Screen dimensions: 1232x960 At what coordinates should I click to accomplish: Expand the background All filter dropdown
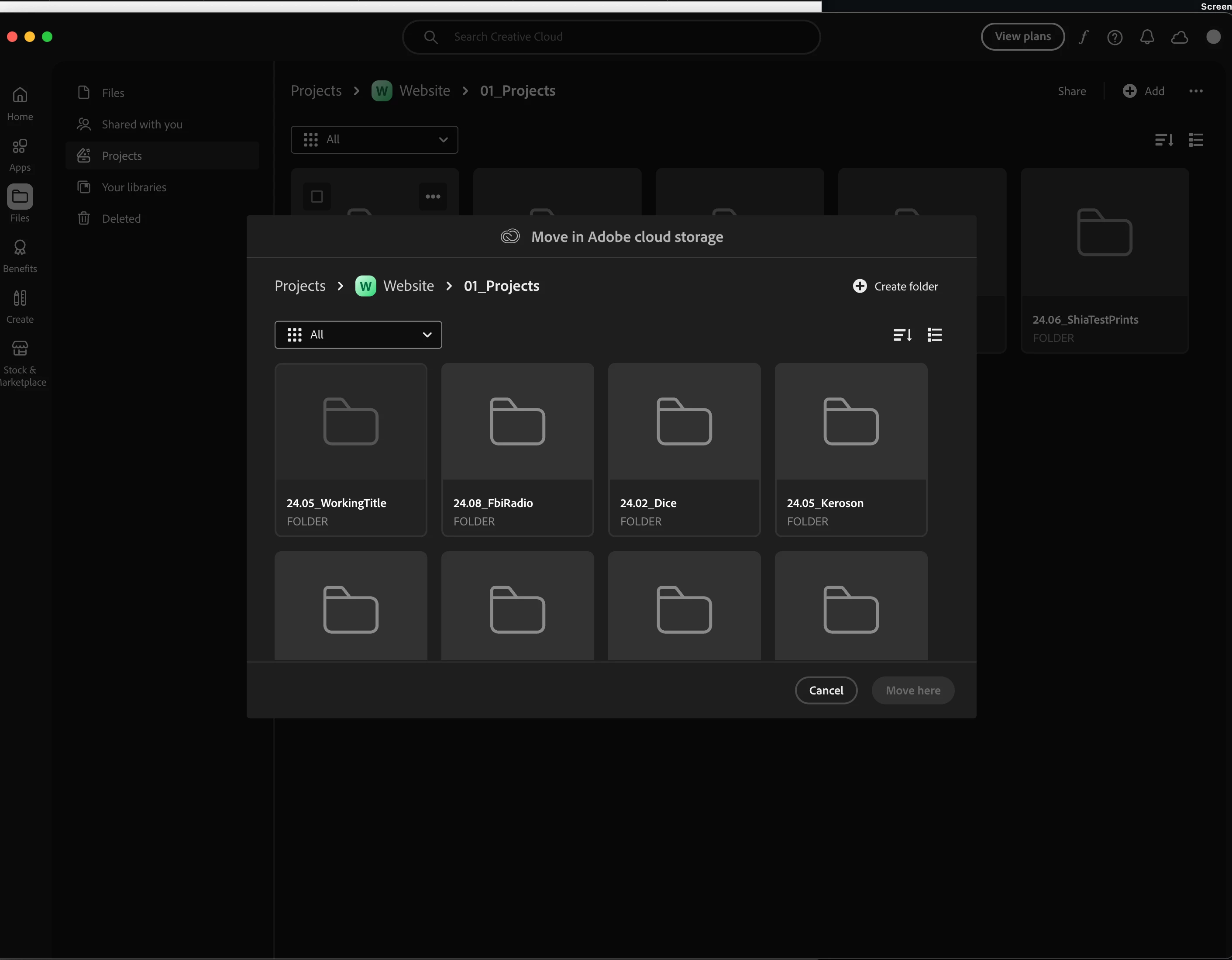pos(374,139)
